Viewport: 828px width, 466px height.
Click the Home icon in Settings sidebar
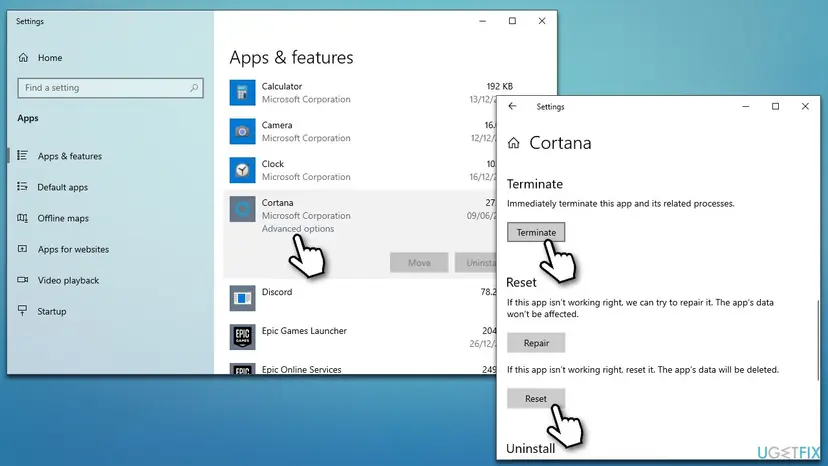23,58
